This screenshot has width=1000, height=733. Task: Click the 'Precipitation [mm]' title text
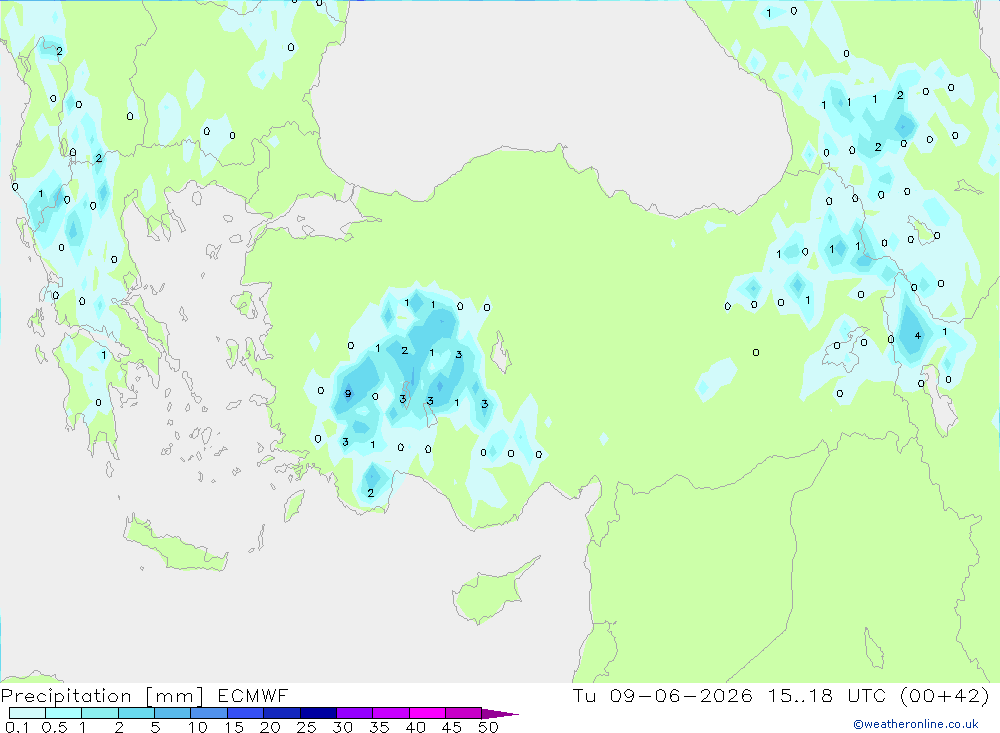(x=102, y=696)
